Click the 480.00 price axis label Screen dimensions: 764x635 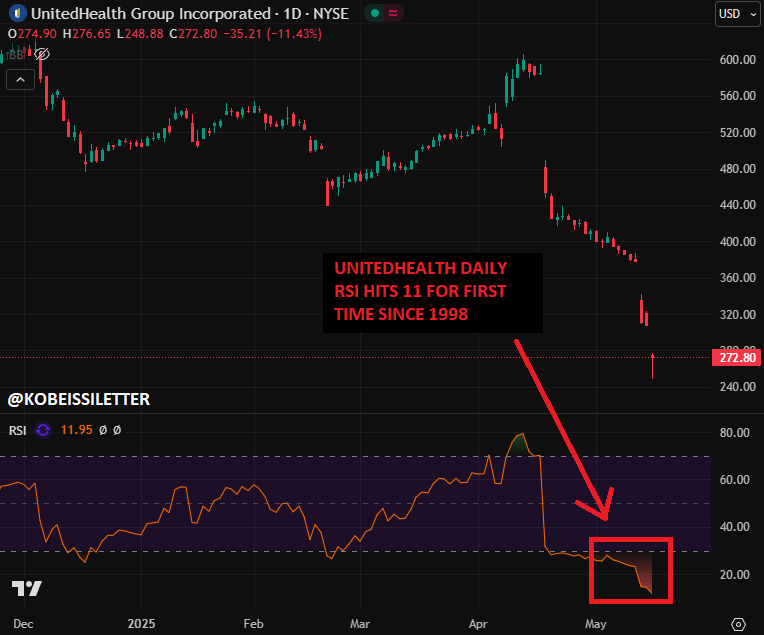point(738,169)
